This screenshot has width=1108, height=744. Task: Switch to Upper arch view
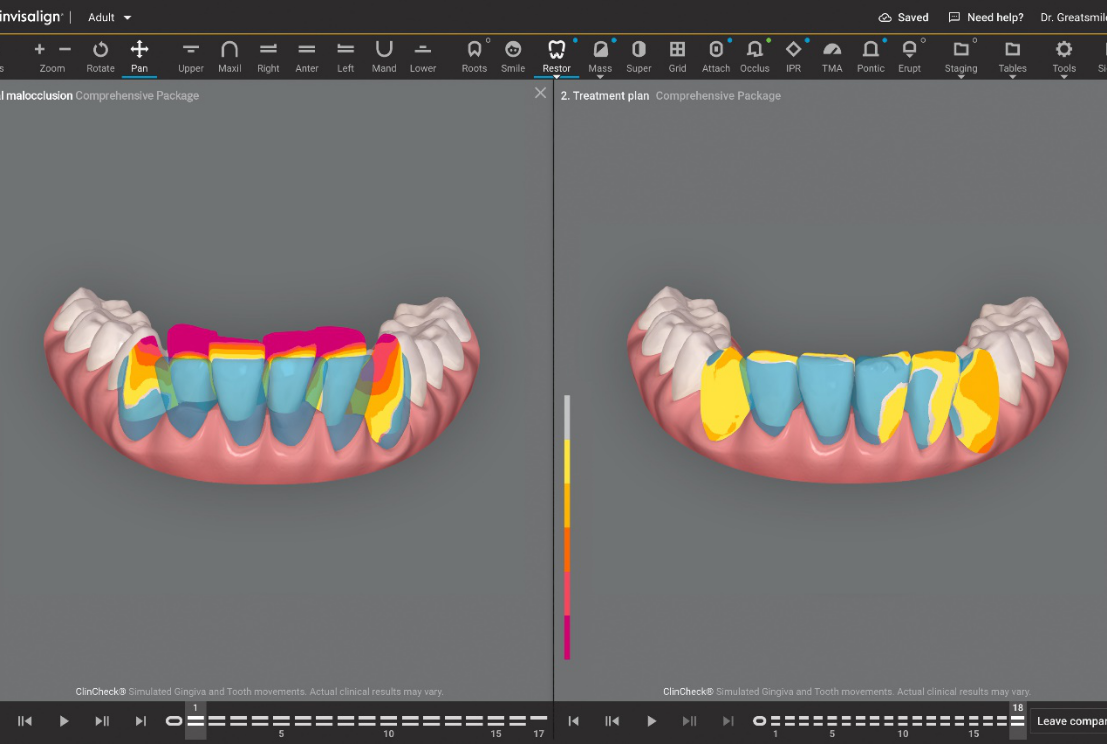191,57
